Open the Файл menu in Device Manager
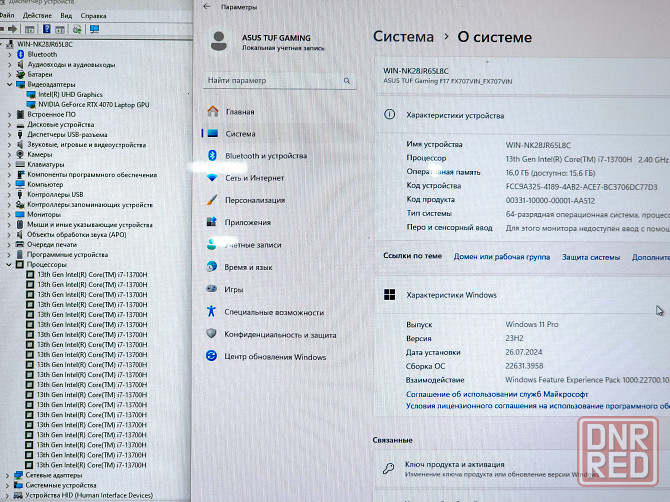This screenshot has width=670, height=502. click(7, 15)
